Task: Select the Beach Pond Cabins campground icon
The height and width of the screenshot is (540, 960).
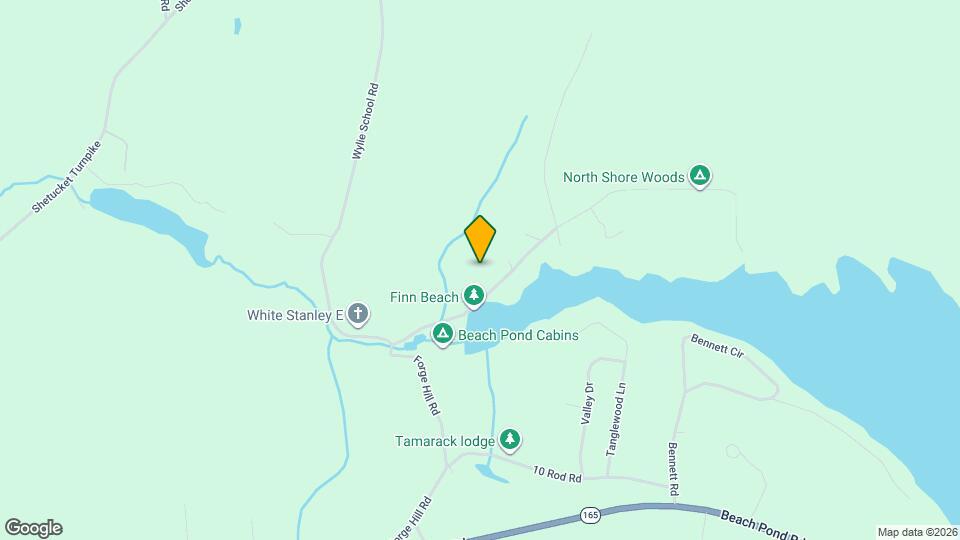Action: (x=443, y=334)
